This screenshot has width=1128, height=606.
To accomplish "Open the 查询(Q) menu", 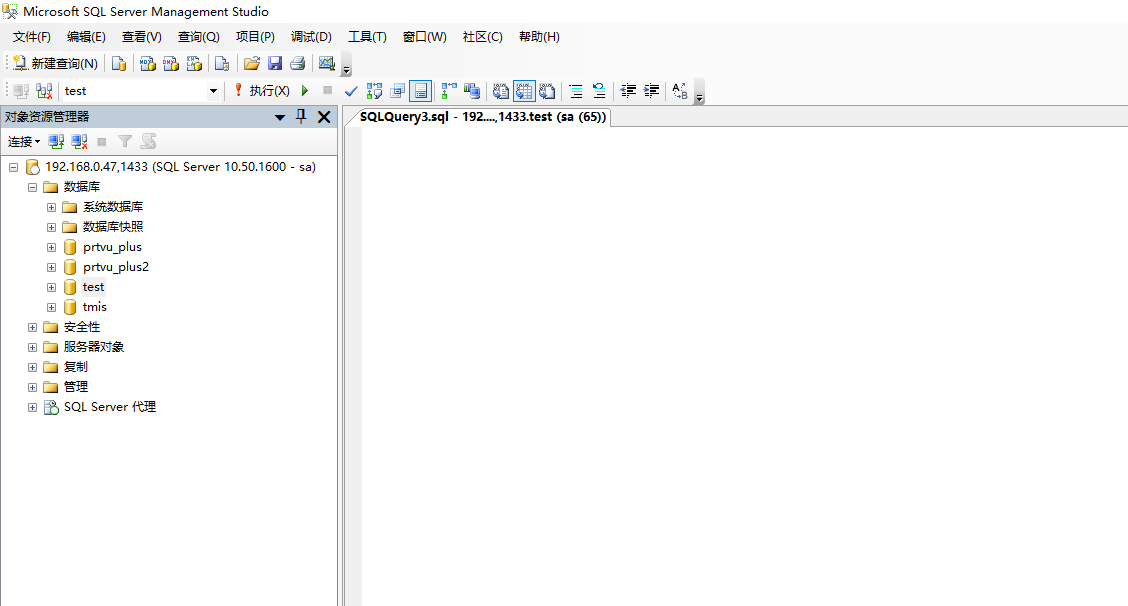I will click(199, 37).
